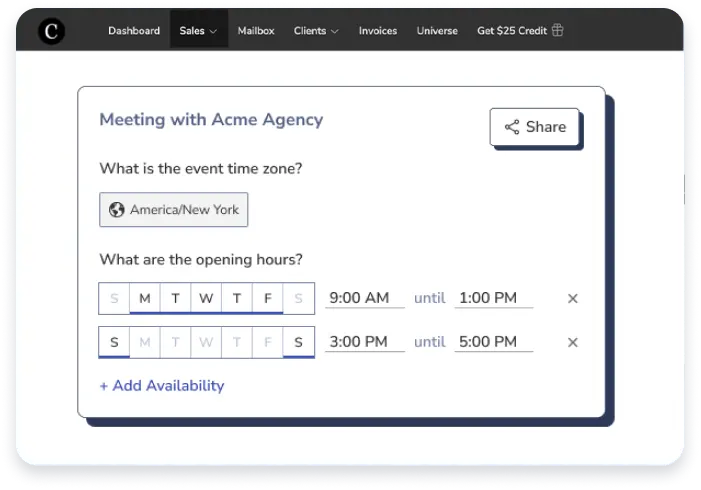Click the C logo icon

click(x=51, y=31)
